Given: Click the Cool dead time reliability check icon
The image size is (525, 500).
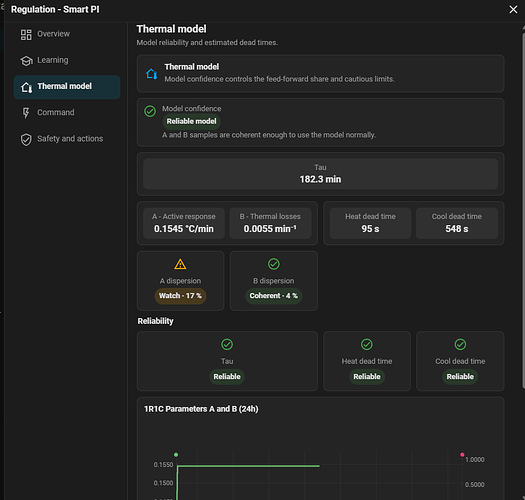Looking at the screenshot, I should (460, 344).
